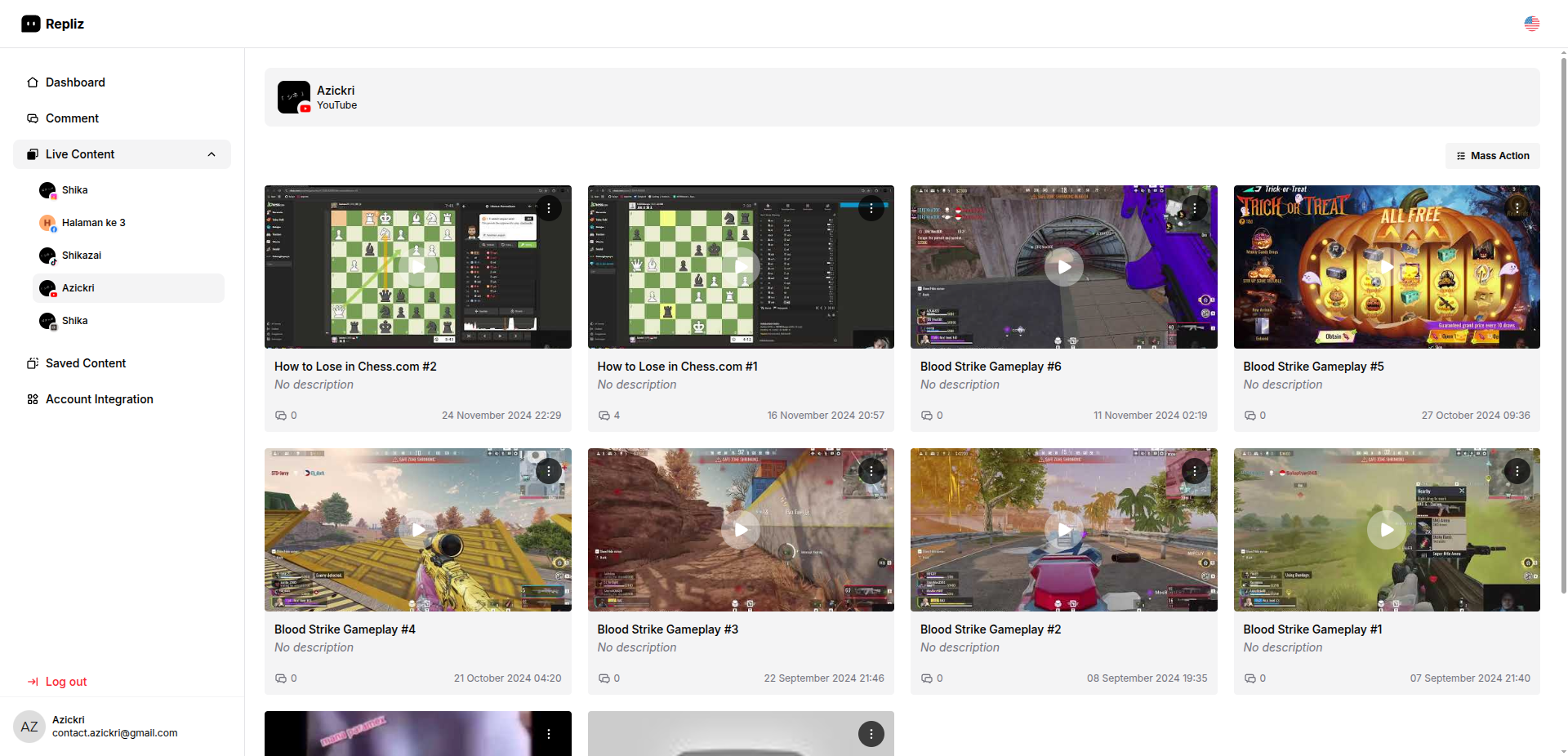Image resolution: width=1568 pixels, height=756 pixels.
Task: Open options on bottom row pink-text video
Action: coord(549,734)
